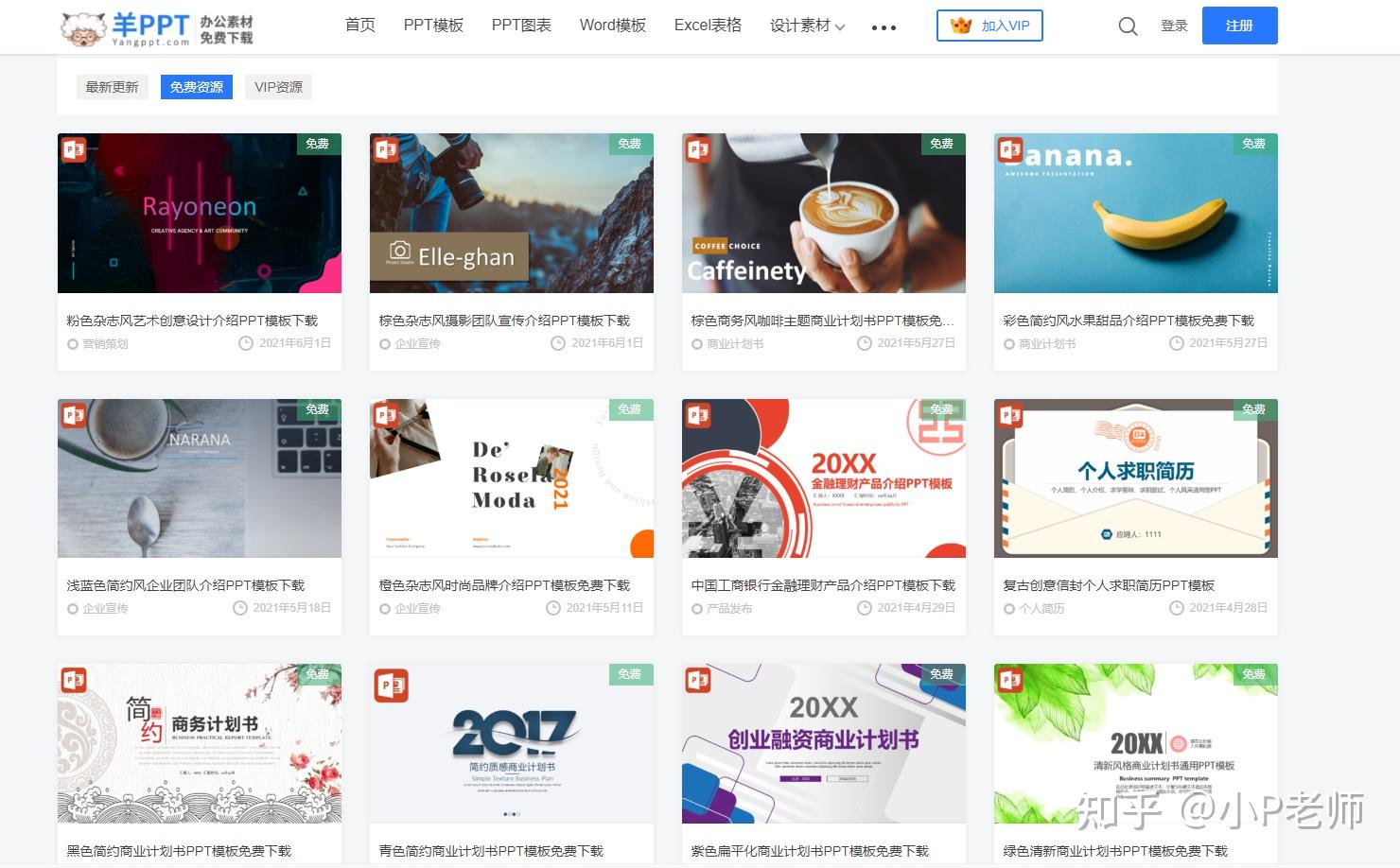The height and width of the screenshot is (868, 1400).
Task: Switch to Word模板 in the navigation
Action: pos(612,26)
